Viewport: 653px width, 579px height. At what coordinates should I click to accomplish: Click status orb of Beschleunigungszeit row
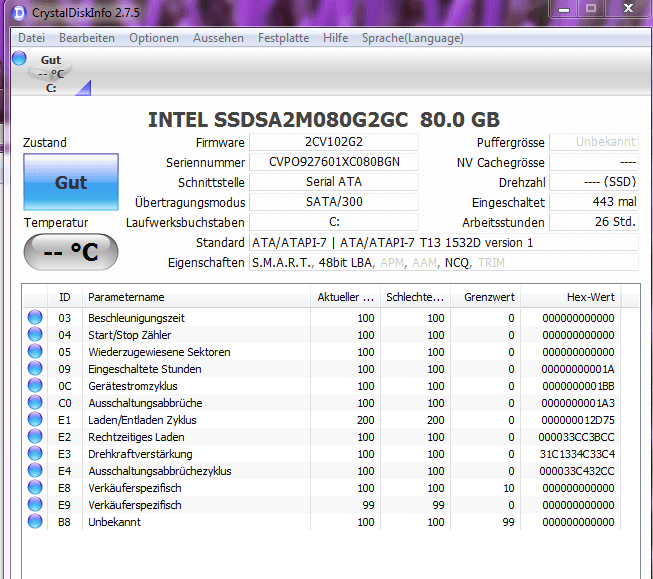pyautogui.click(x=35, y=317)
